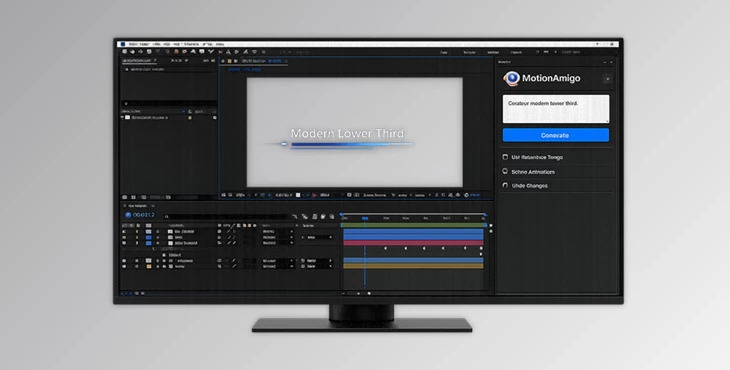Viewport: 730px width, 370px height.
Task: Open the blend mode dropdown of the first layer
Action: [278, 231]
